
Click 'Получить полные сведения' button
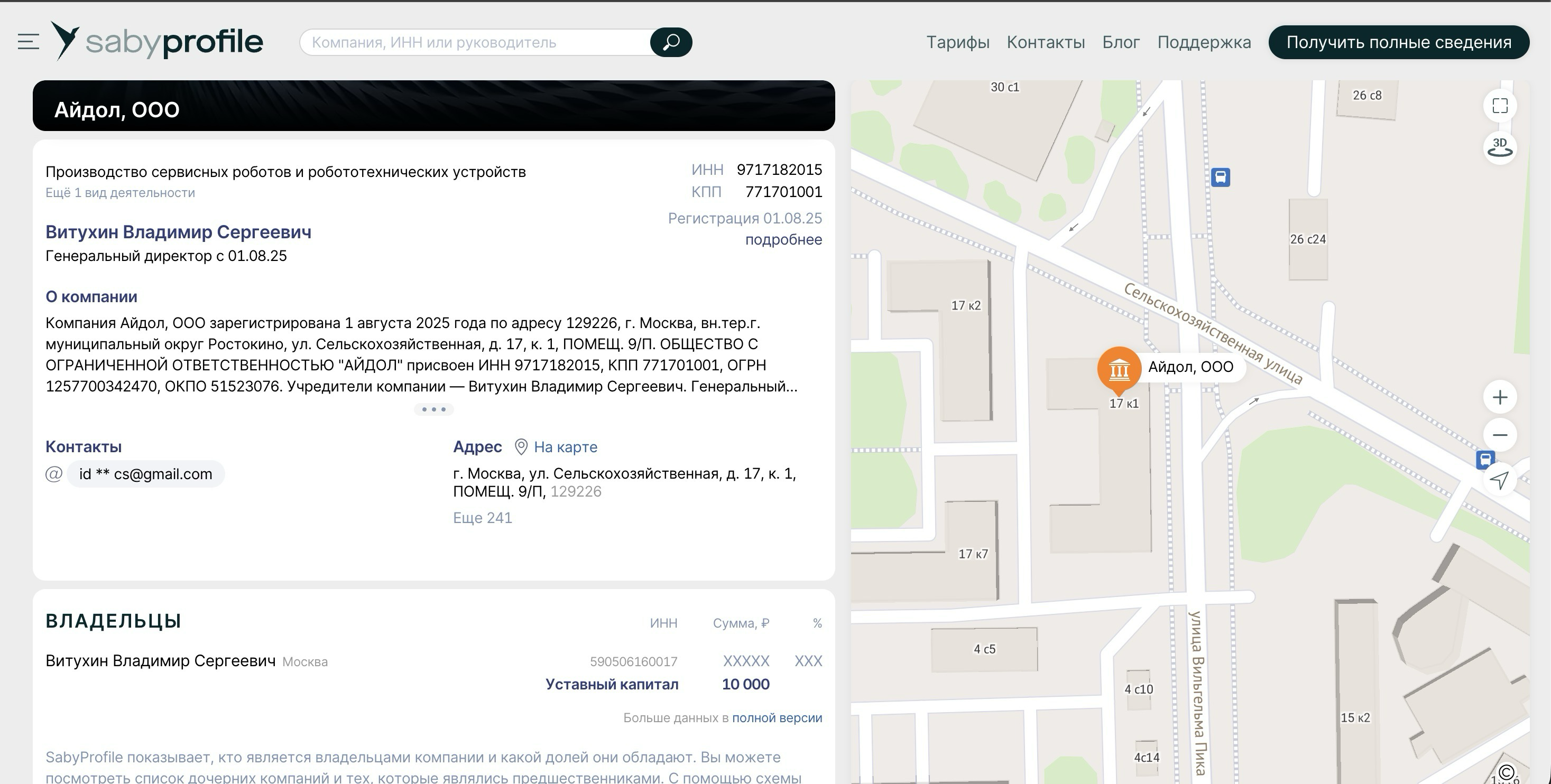pos(1399,42)
